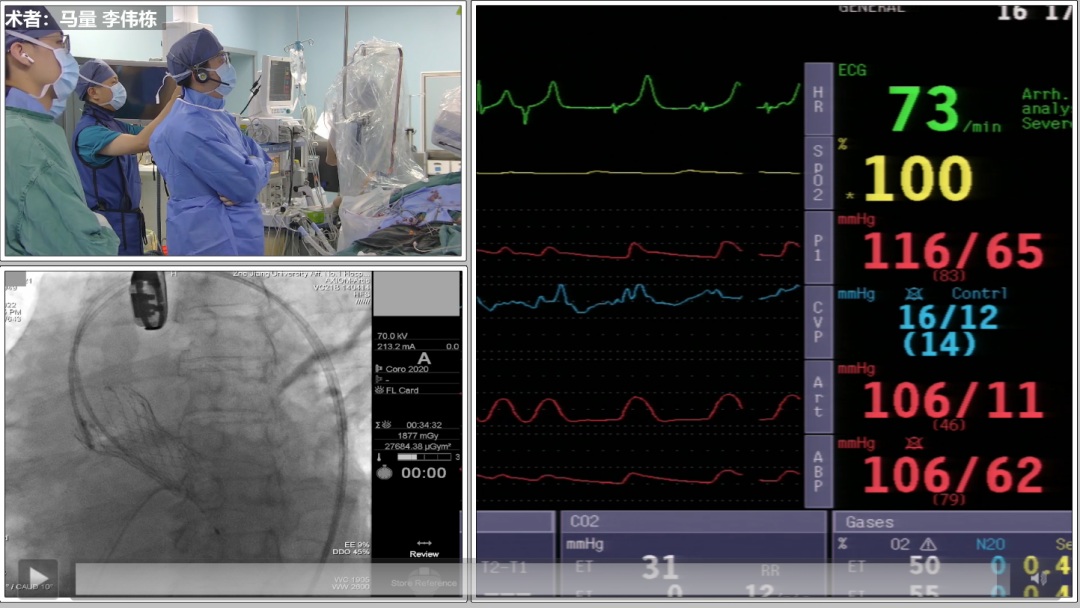Click the green ECG label
The image size is (1080, 608).
[853, 70]
